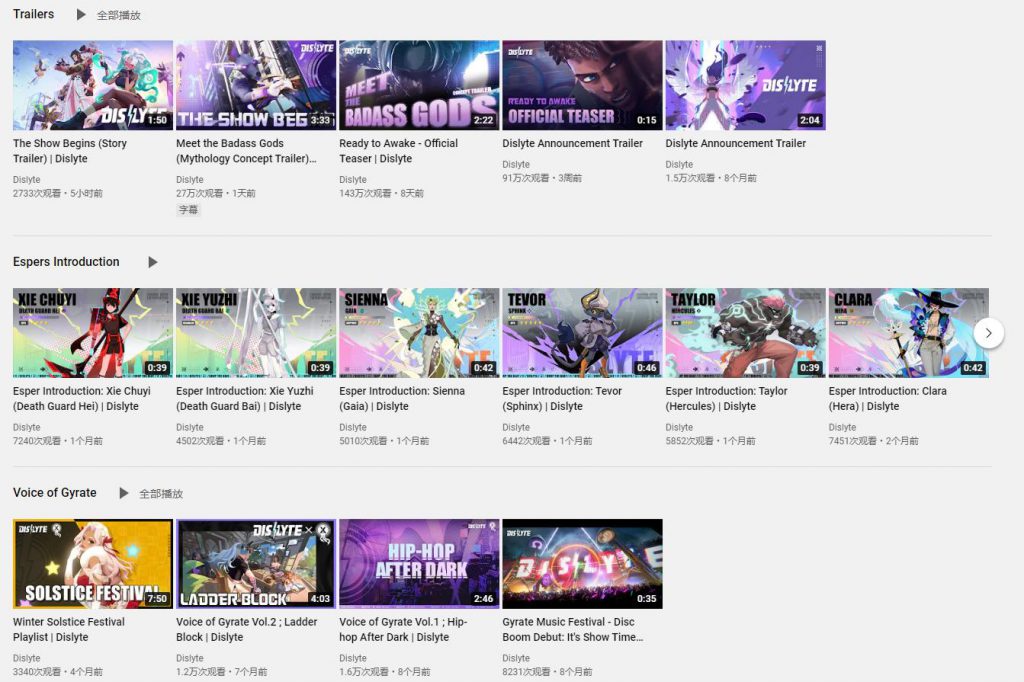Click Dislyte channel name under The Show Begins
Viewport: 1024px width, 682px height.
point(27,180)
